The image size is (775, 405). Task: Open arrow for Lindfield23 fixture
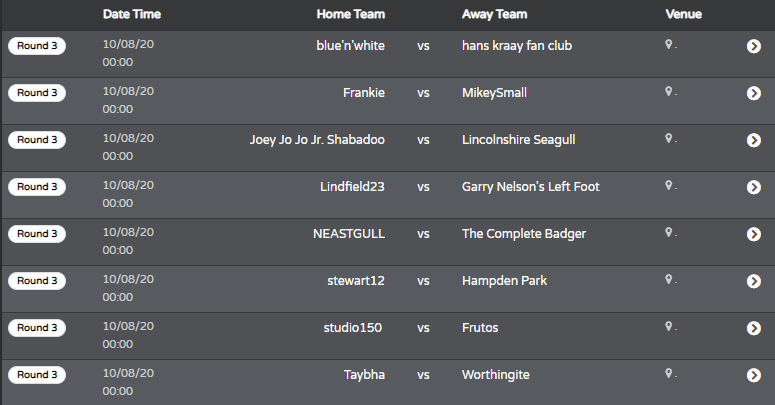tap(754, 187)
